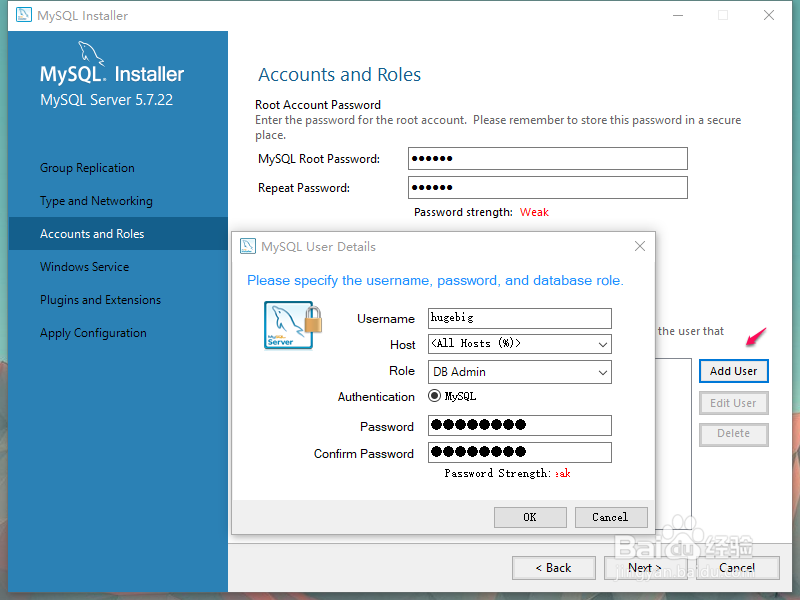The width and height of the screenshot is (800, 600).
Task: Go to Group Replication step
Action: point(87,168)
